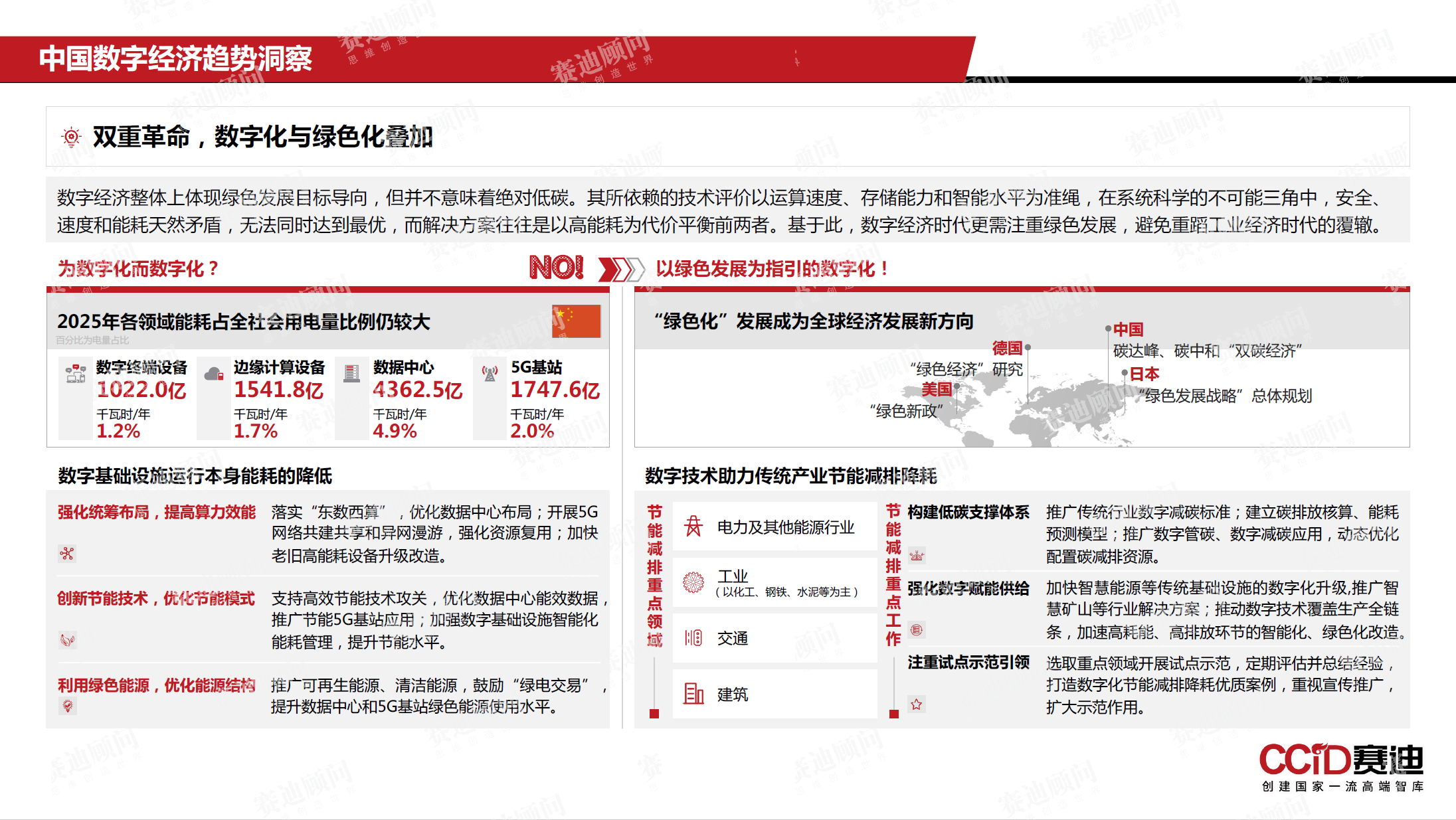Click the NO! red text
Image resolution: width=1456 pixels, height=820 pixels.
[x=557, y=268]
